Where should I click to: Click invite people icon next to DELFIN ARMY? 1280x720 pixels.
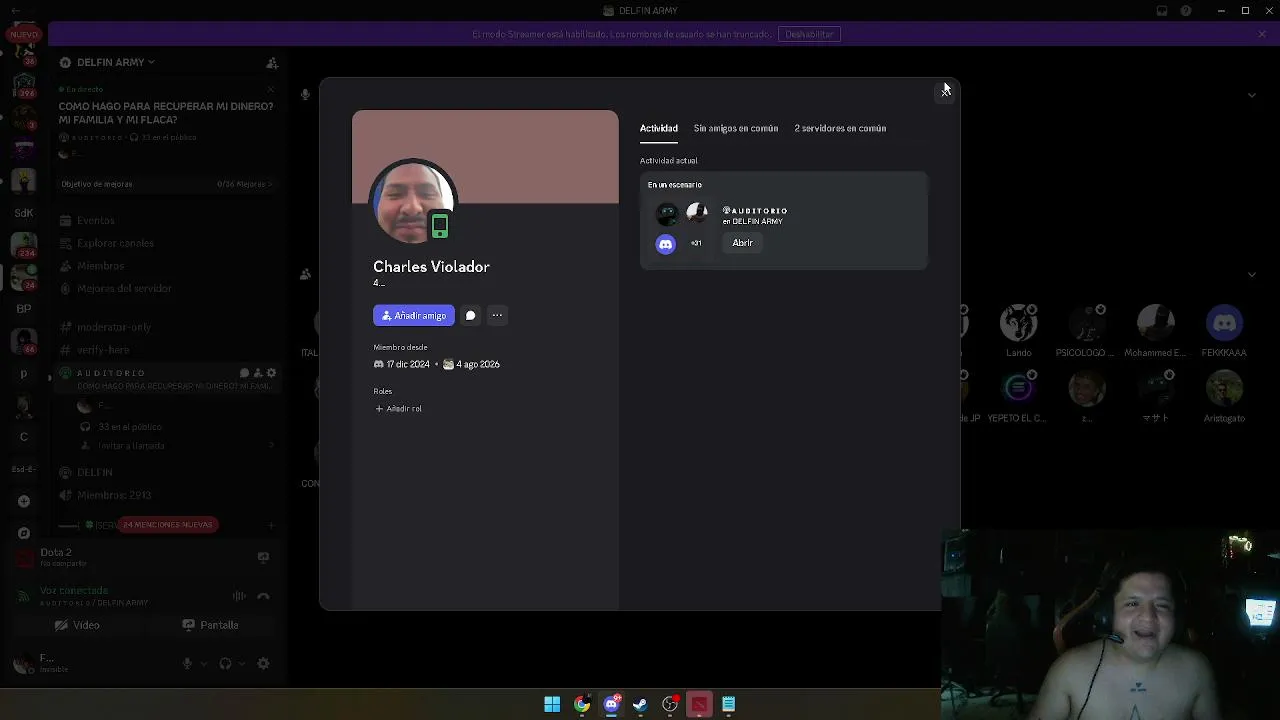(x=271, y=63)
